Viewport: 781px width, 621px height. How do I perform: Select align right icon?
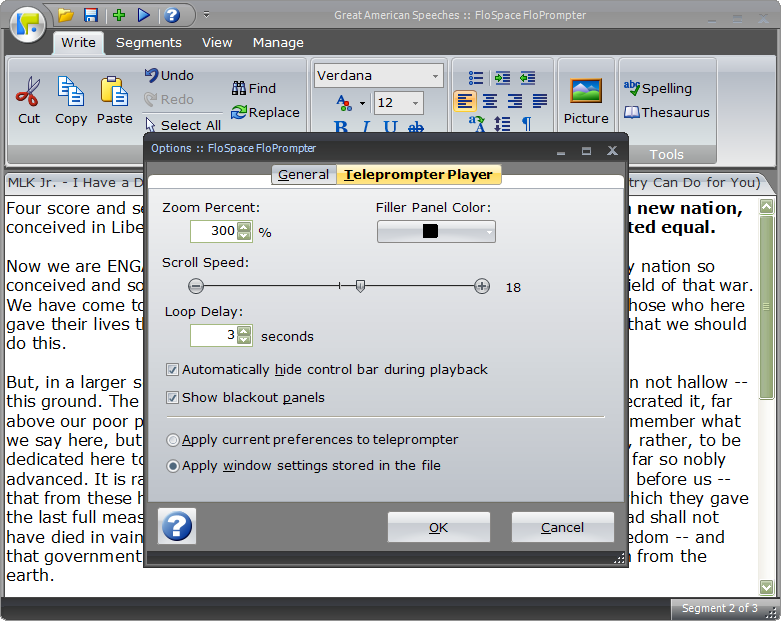pos(515,102)
